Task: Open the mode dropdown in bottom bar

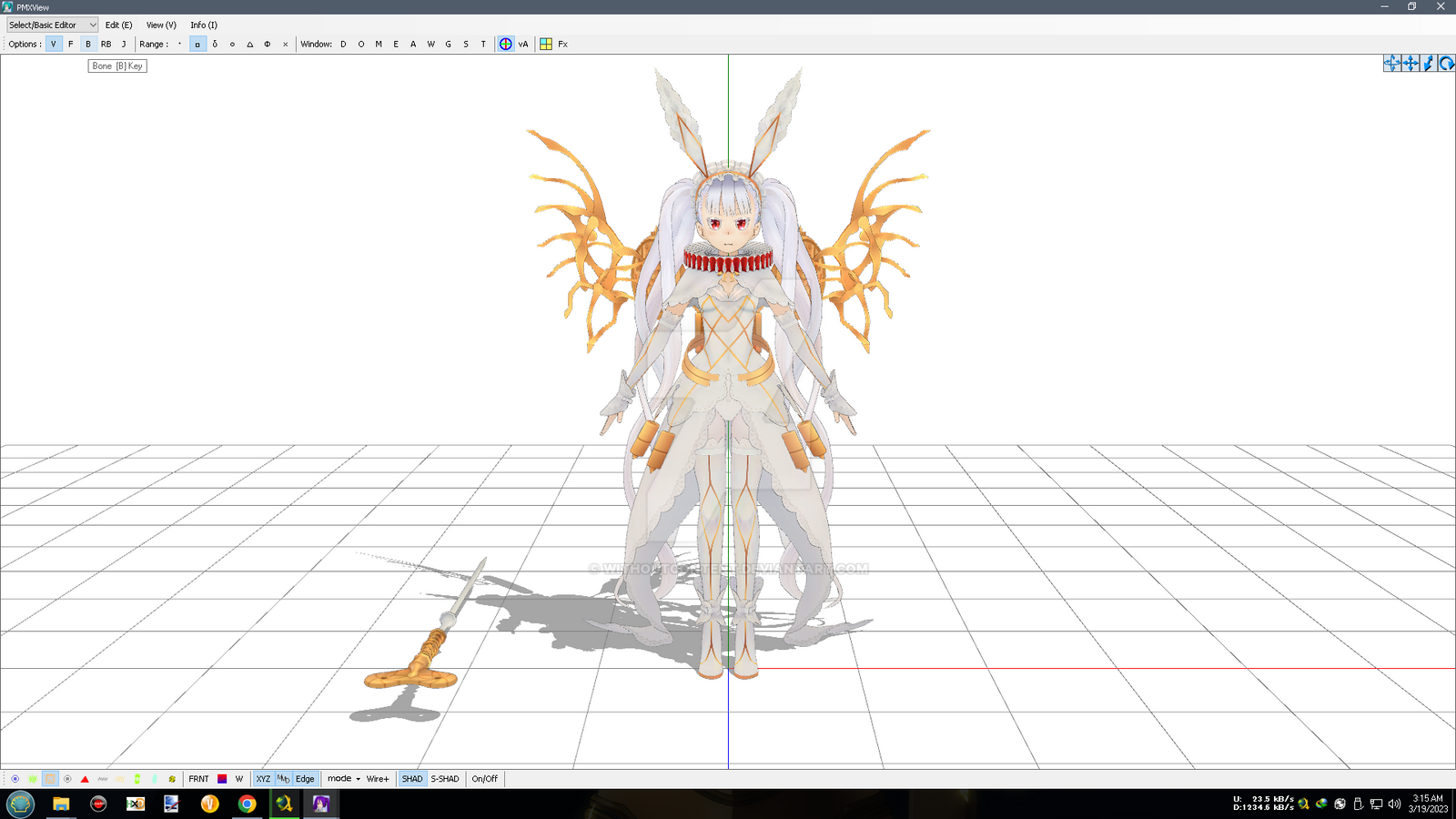Action: pos(344,779)
